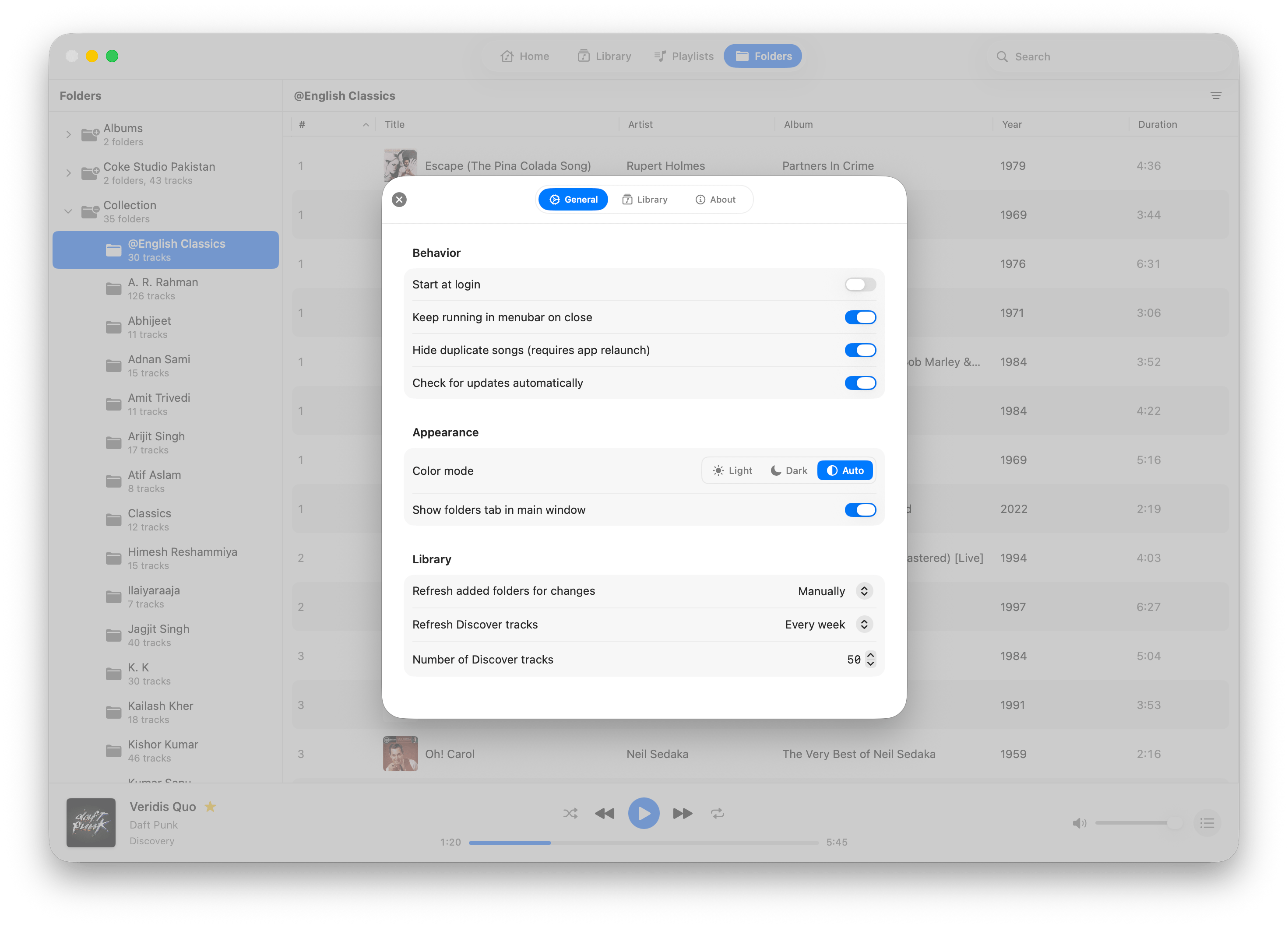This screenshot has height=927, width=1288.
Task: Skip to next track with fast-forward icon
Action: point(683,814)
